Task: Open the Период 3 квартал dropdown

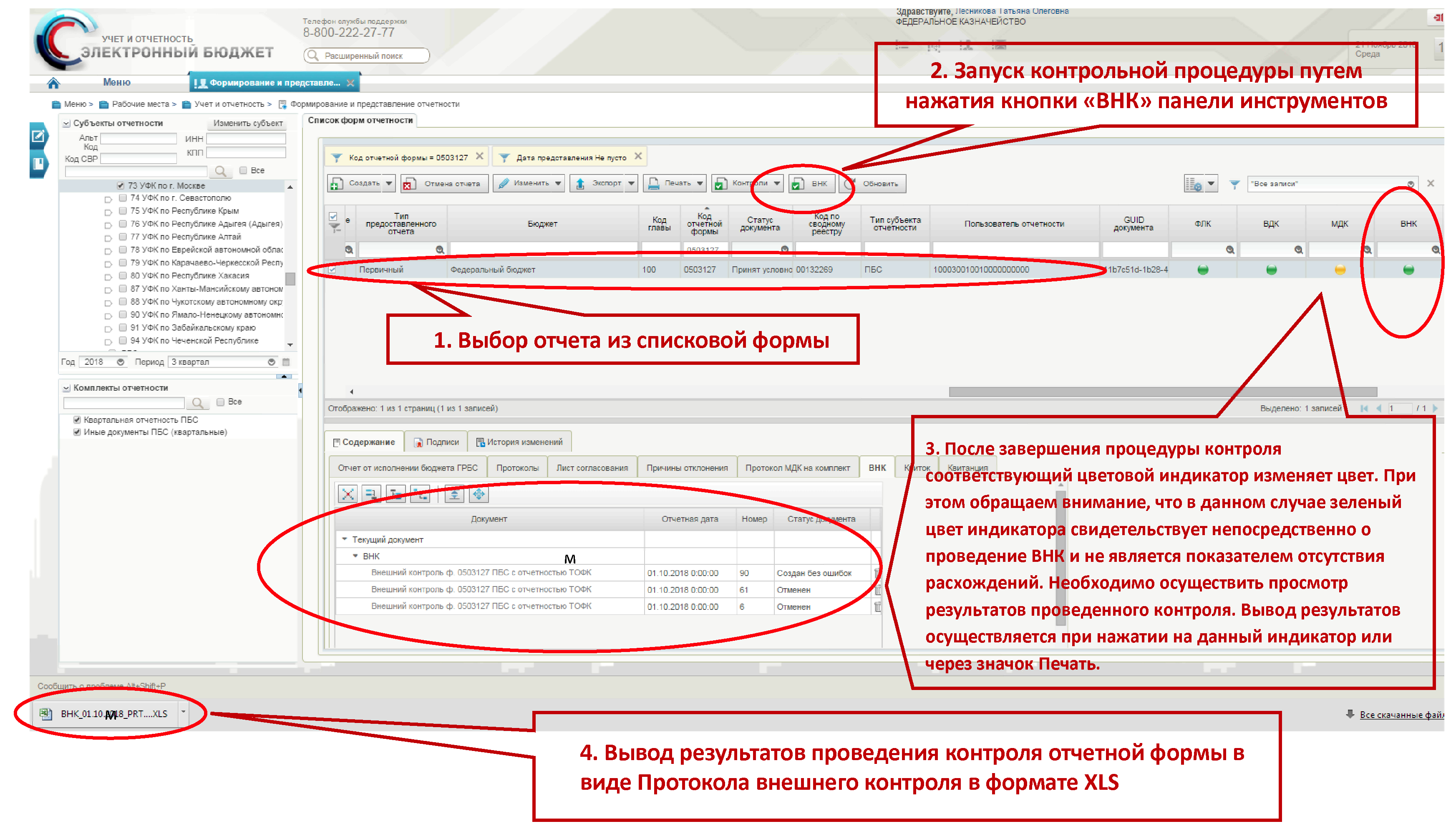Action: point(272,362)
